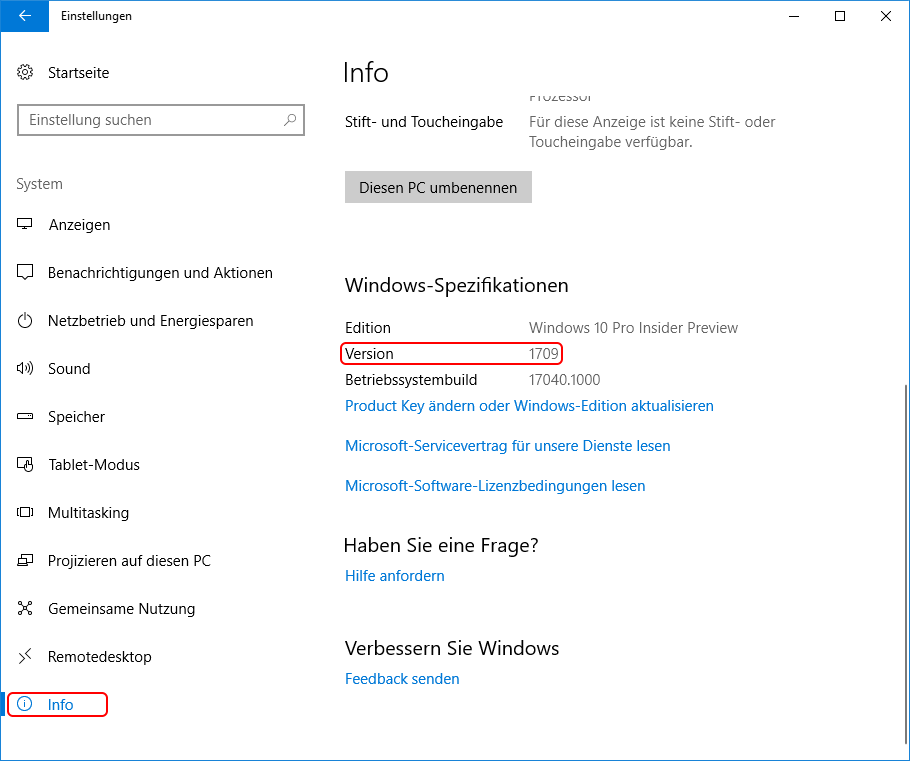Open Microsoft-Servicevertrag link
This screenshot has width=910, height=761.
pos(508,446)
